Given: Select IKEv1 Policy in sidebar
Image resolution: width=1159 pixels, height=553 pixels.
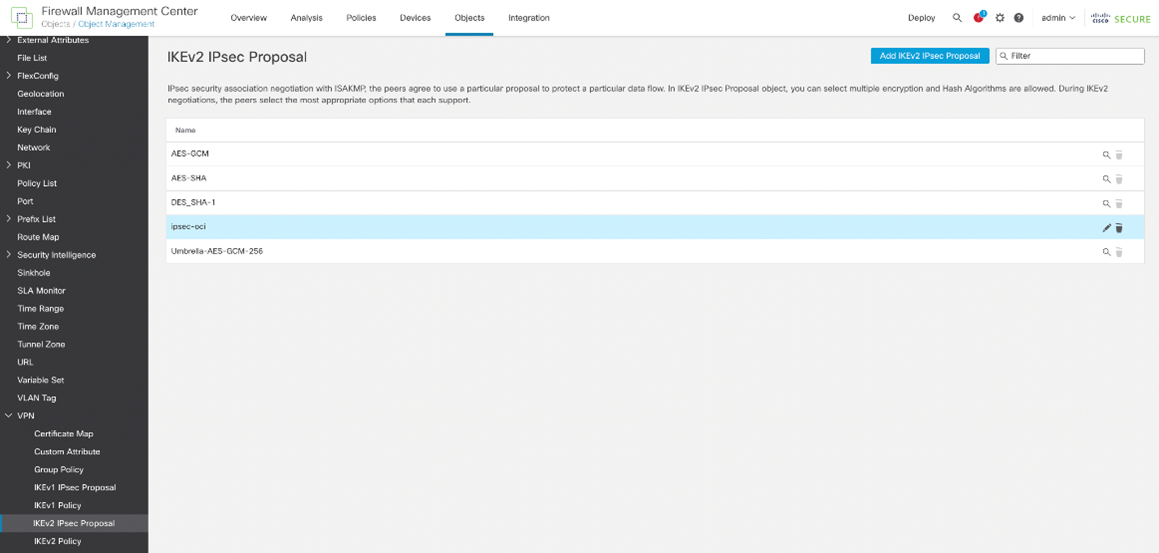Looking at the screenshot, I should [58, 505].
